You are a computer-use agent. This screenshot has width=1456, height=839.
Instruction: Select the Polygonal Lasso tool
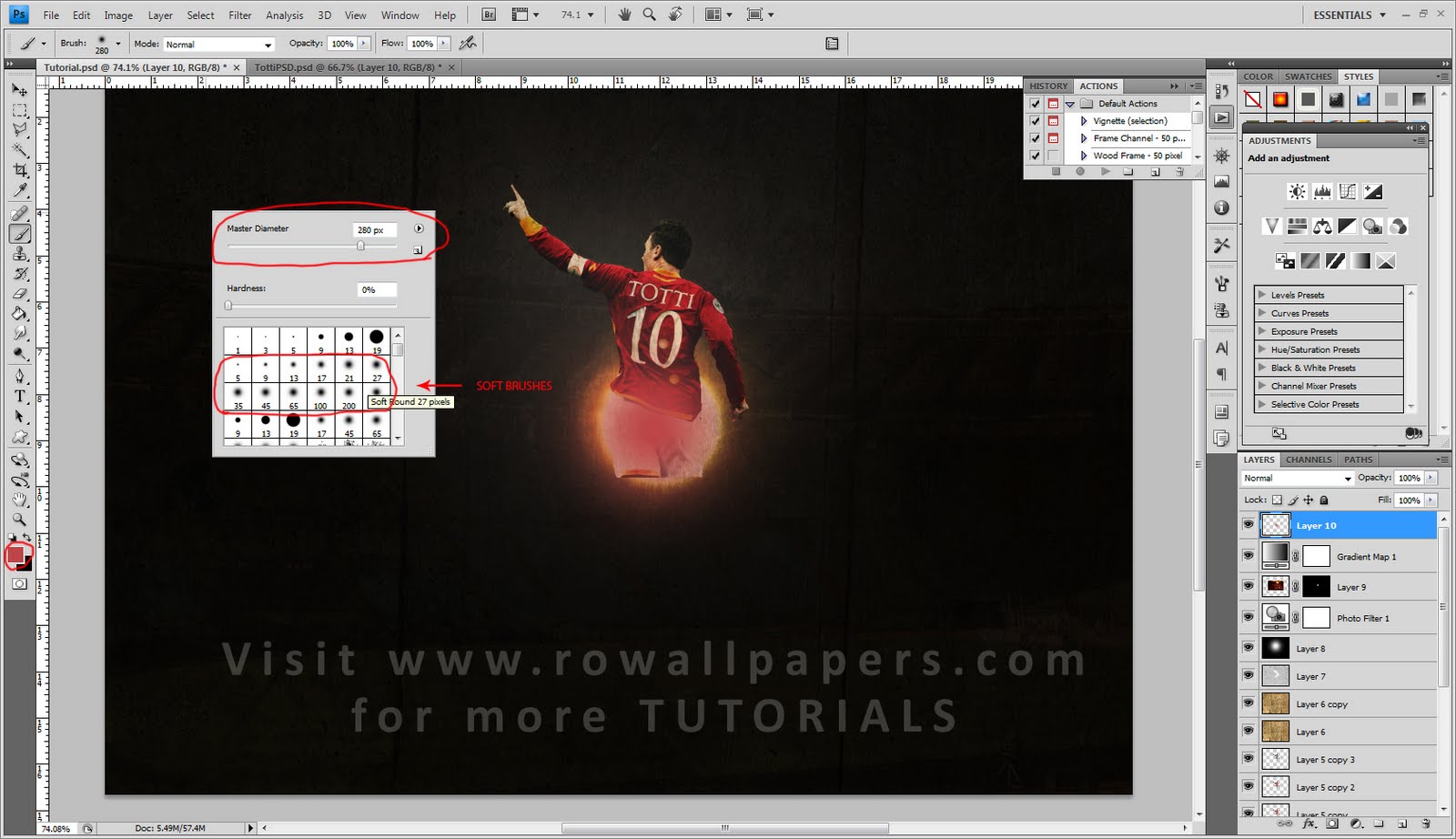point(19,130)
